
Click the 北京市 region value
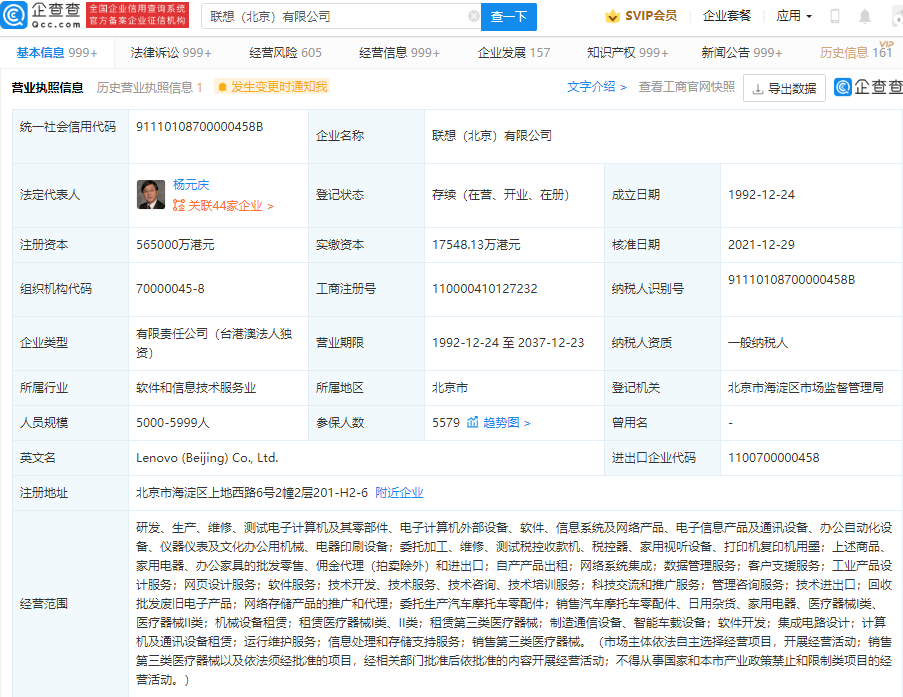[x=450, y=388]
